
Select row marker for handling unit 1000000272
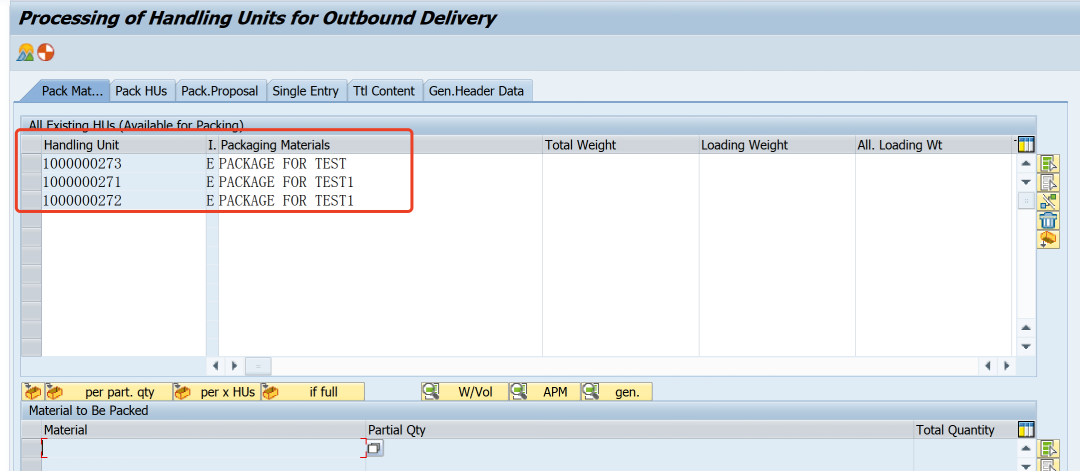(32, 201)
